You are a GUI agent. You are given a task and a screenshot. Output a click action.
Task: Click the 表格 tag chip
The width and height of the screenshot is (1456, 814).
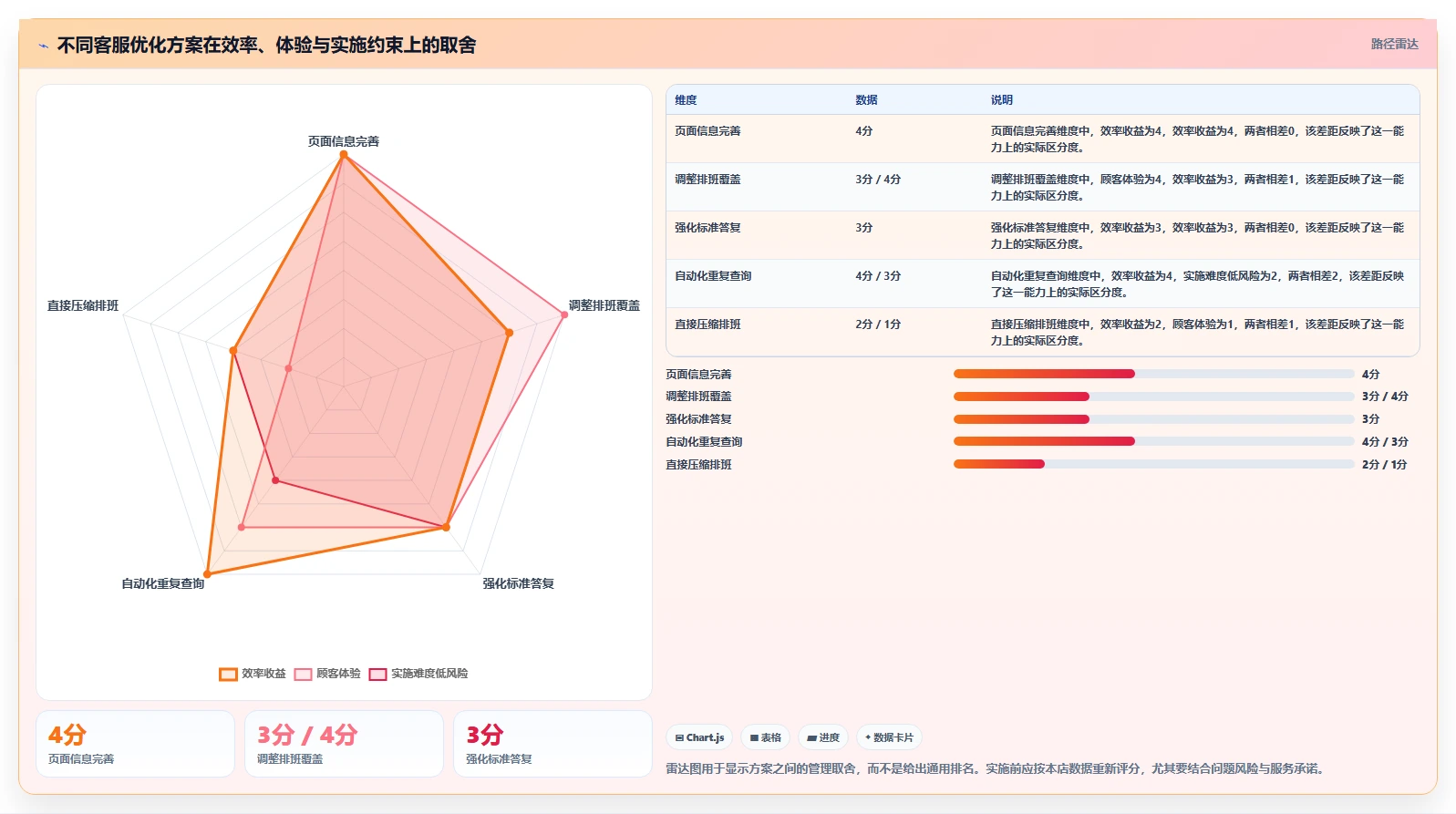click(766, 737)
